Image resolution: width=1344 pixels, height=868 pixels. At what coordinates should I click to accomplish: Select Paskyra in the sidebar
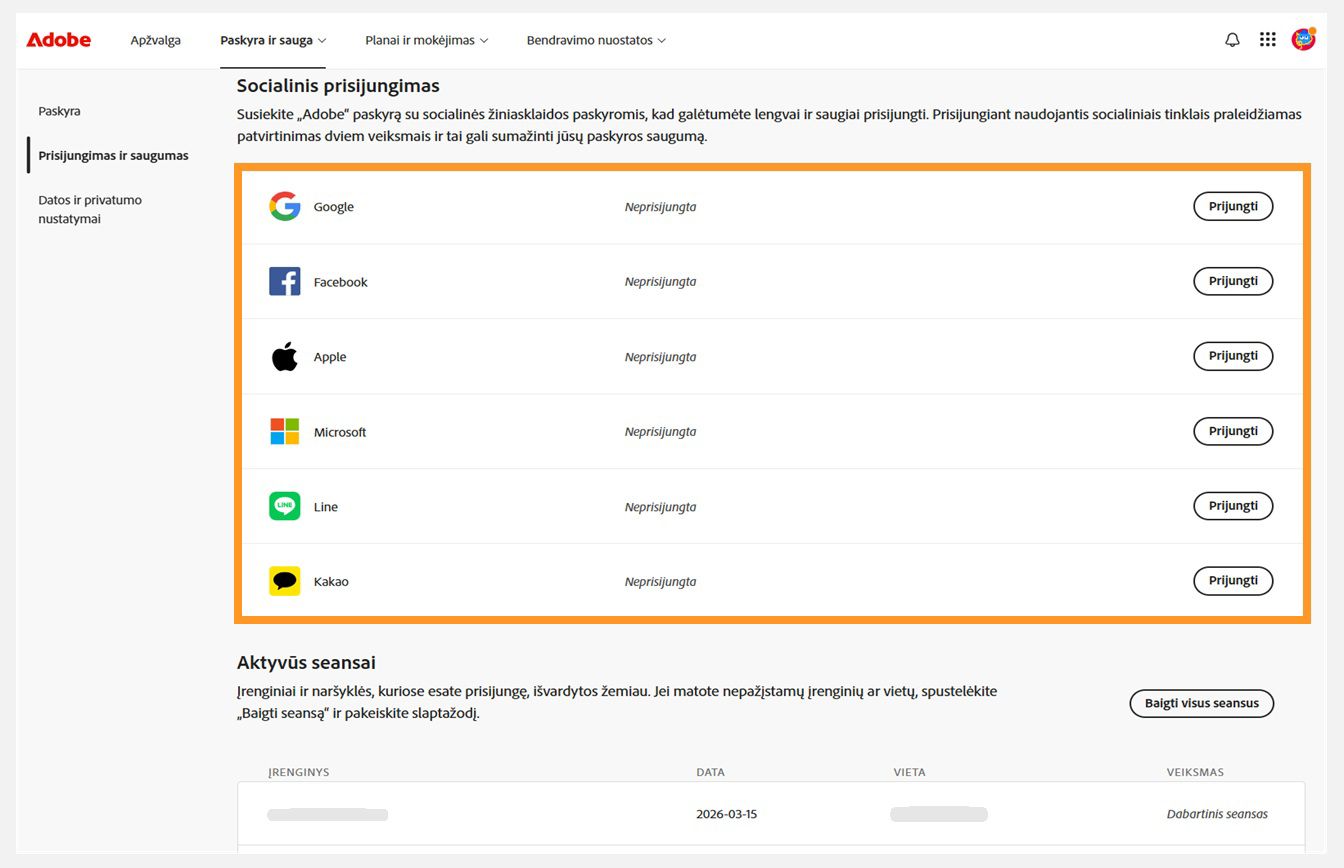click(x=59, y=111)
